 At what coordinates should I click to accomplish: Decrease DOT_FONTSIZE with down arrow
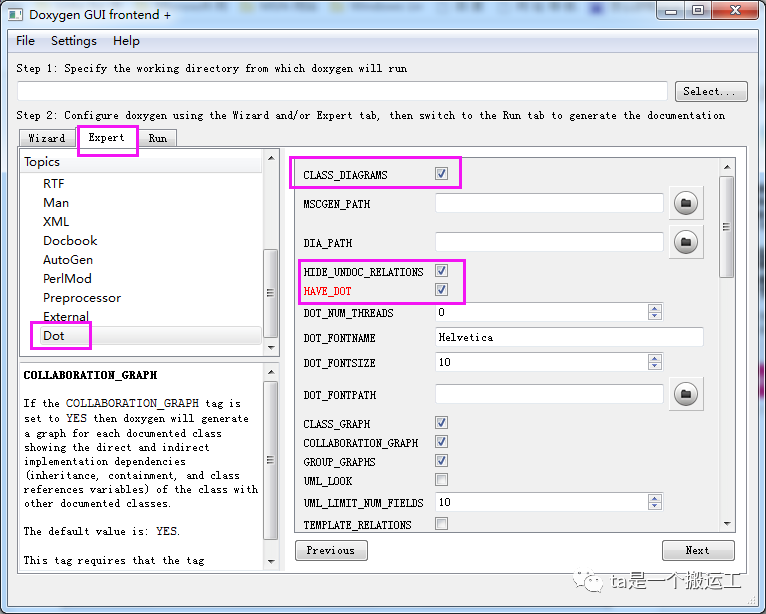click(x=655, y=366)
